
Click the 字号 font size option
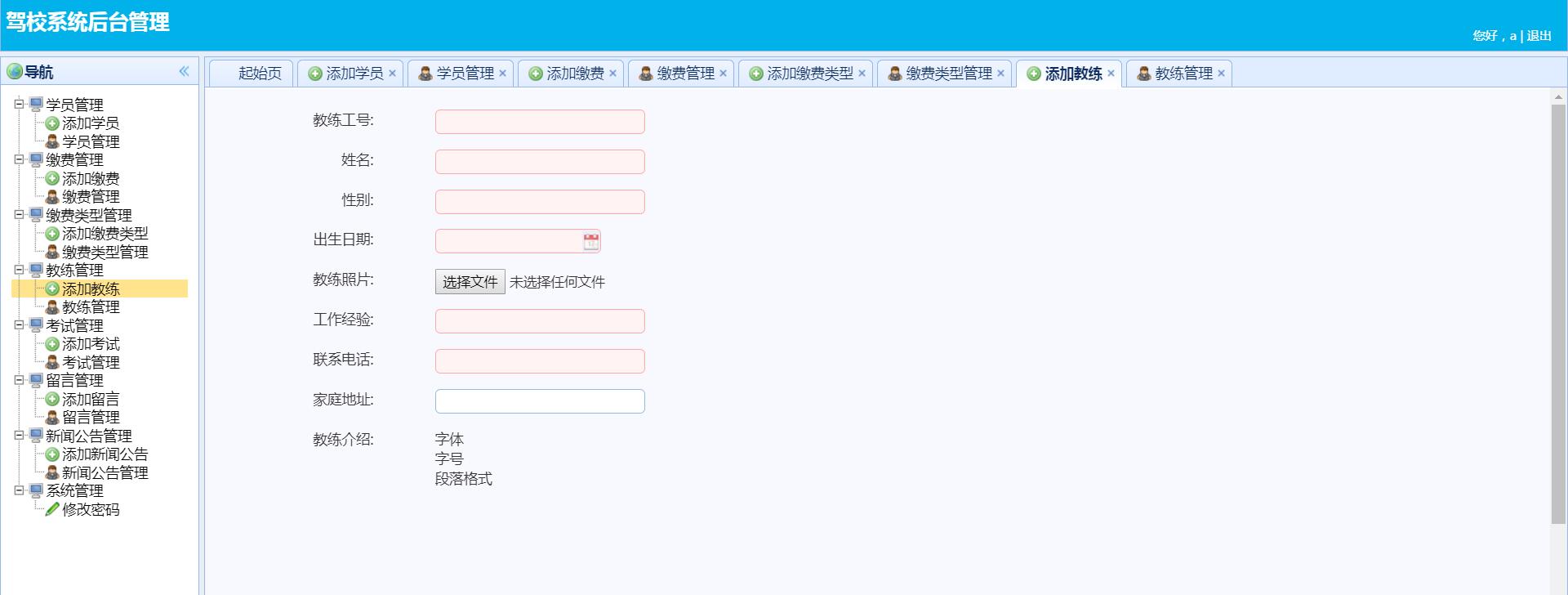[449, 459]
